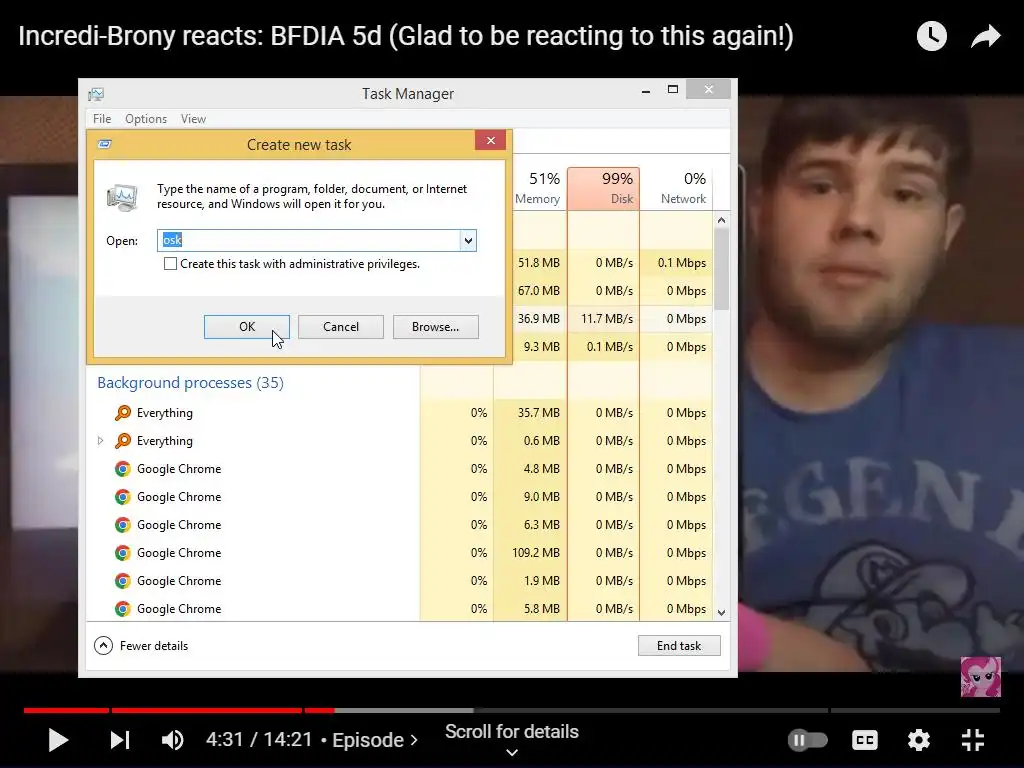This screenshot has width=1024, height=768.
Task: Turn on closed captions
Action: coord(865,740)
